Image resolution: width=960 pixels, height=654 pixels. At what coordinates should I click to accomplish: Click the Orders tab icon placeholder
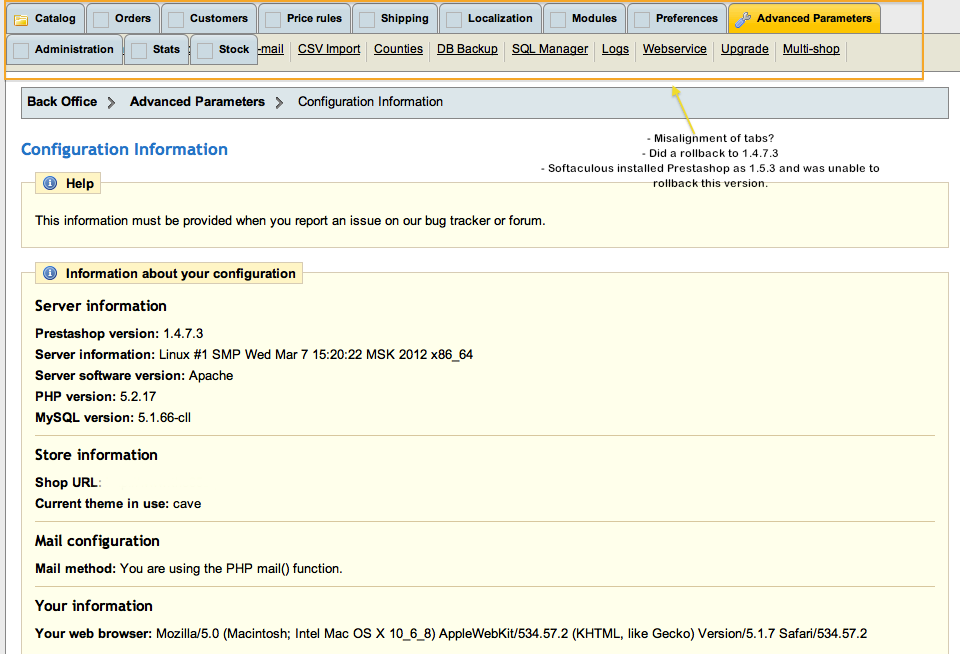click(100, 20)
